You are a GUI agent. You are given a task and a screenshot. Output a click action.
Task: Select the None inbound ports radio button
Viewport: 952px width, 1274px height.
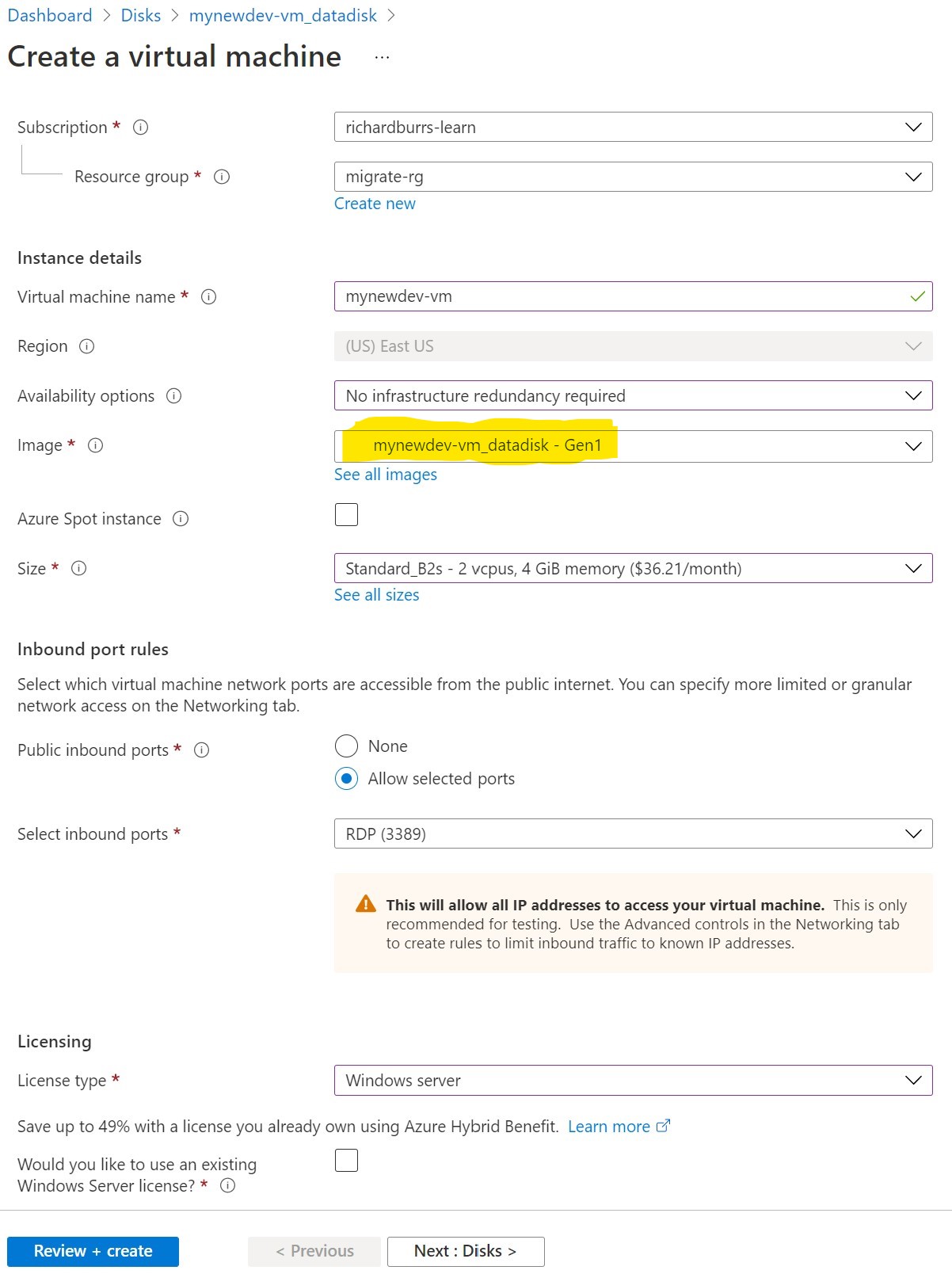pyautogui.click(x=346, y=746)
